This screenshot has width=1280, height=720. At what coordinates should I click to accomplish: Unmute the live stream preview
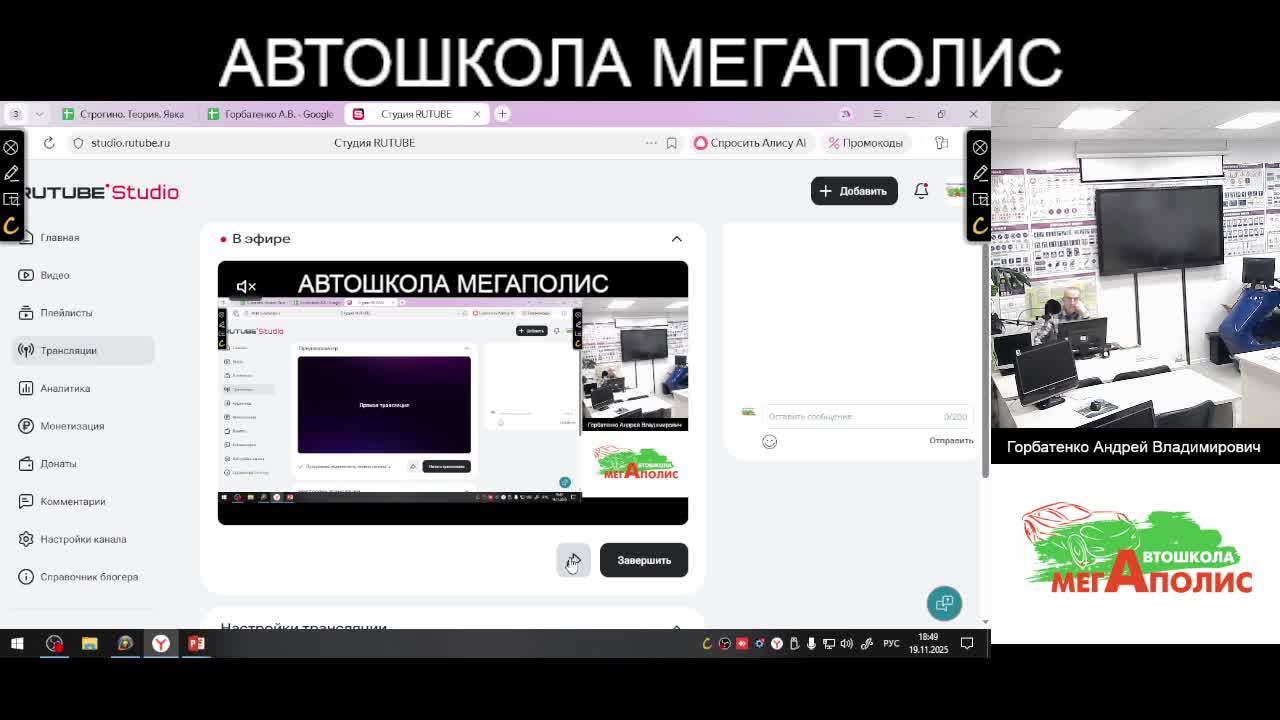click(246, 287)
